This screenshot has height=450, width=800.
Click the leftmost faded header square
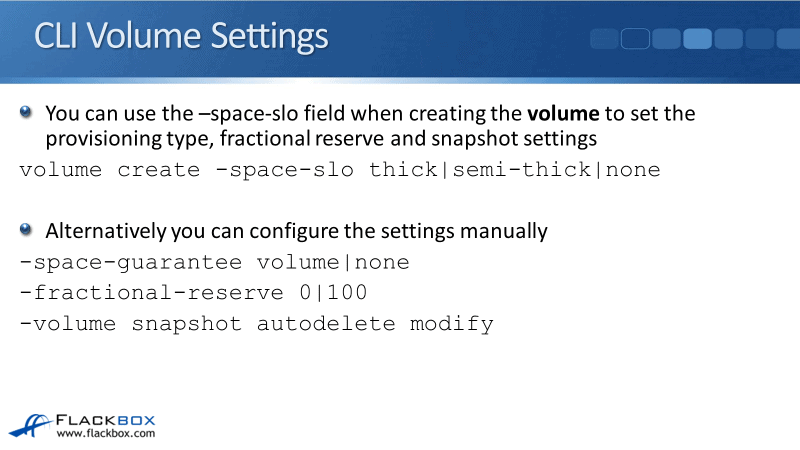(x=605, y=39)
